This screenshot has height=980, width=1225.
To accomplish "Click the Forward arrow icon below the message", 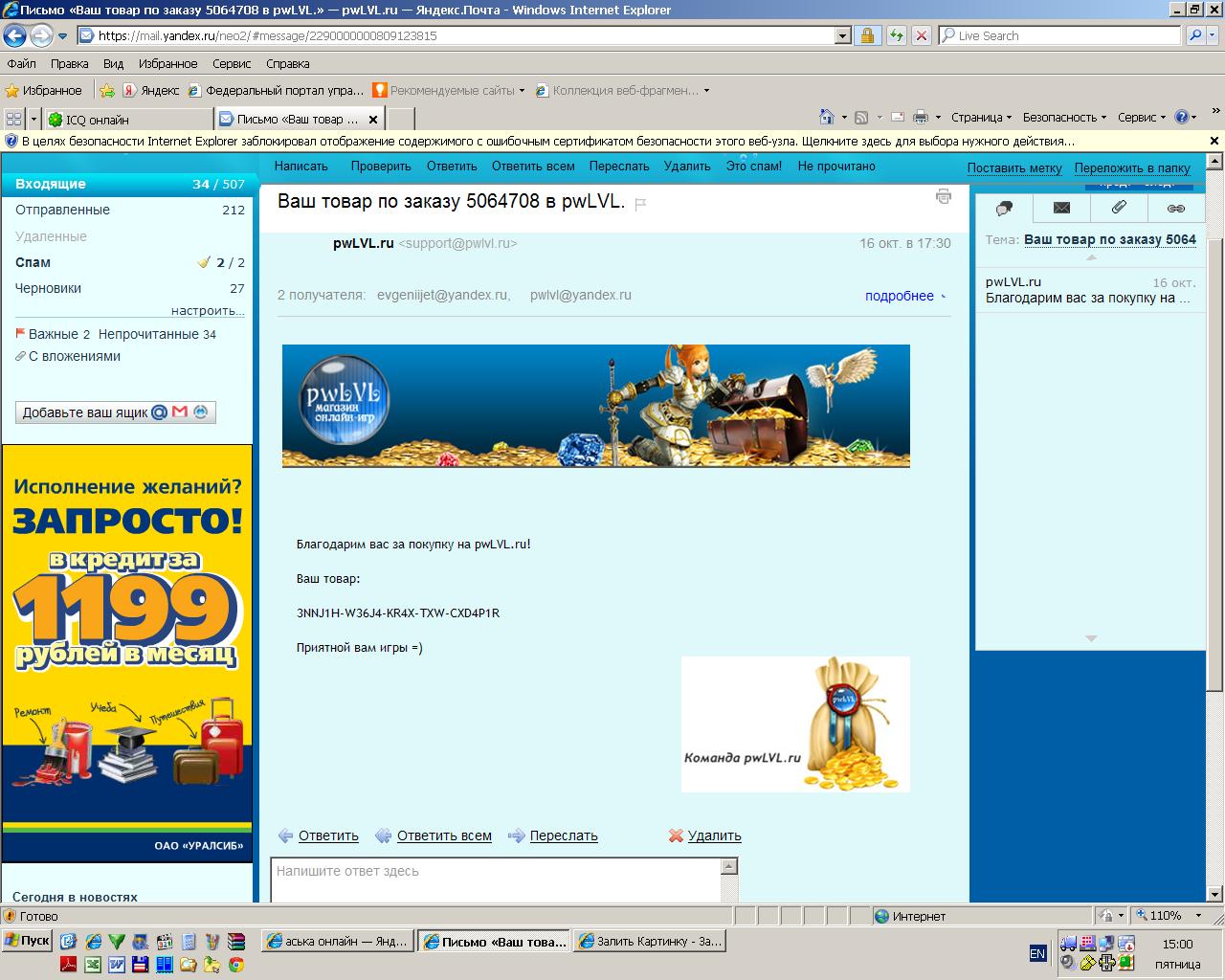I will pos(516,835).
